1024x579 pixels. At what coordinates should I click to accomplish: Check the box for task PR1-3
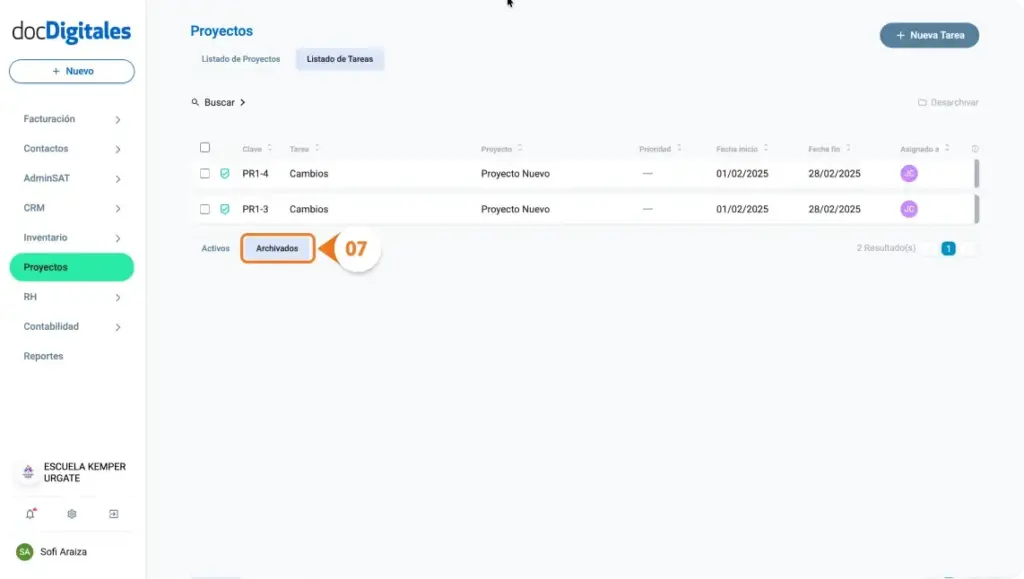(x=205, y=210)
